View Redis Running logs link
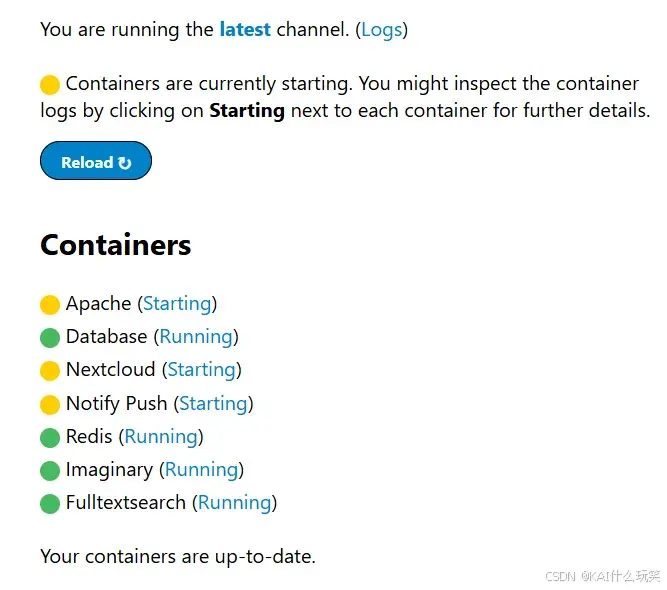The height and width of the screenshot is (590, 667). (161, 437)
